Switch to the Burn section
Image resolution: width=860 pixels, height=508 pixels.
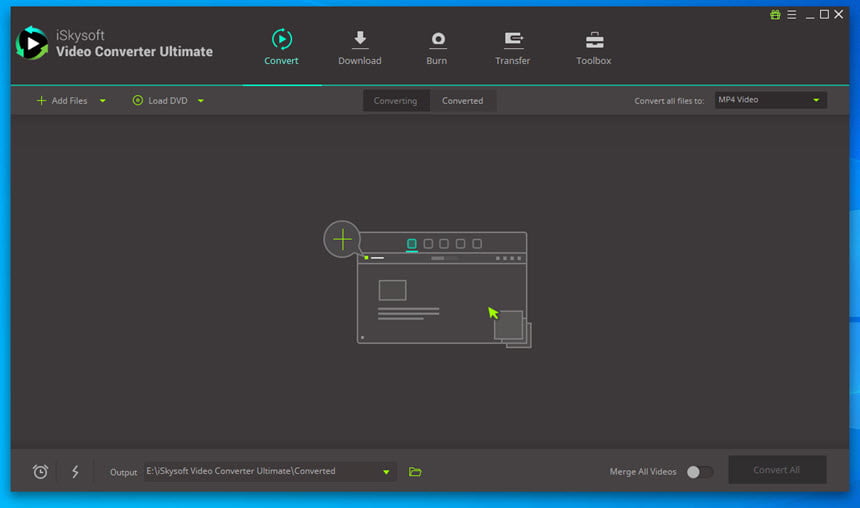(x=437, y=47)
